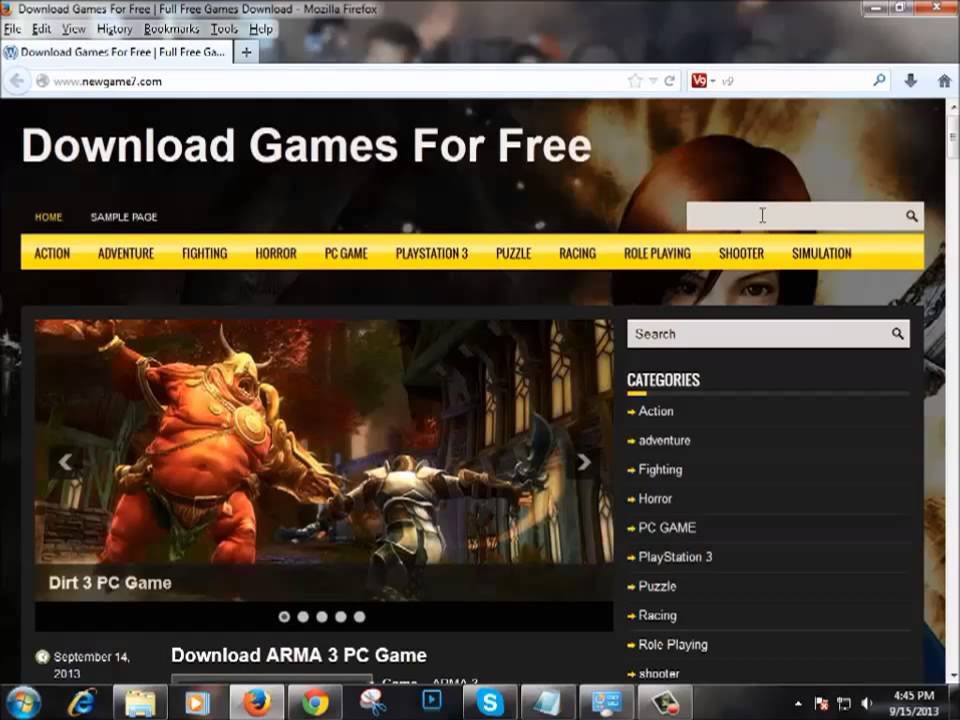Click the header search text field

pos(793,216)
